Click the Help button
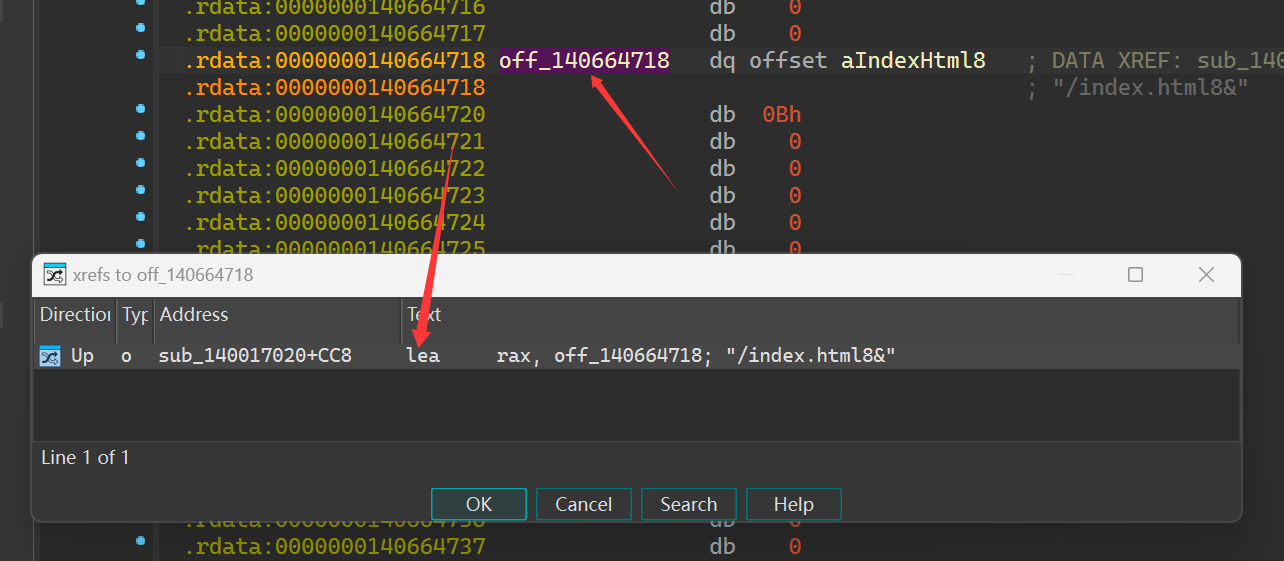 click(x=793, y=504)
